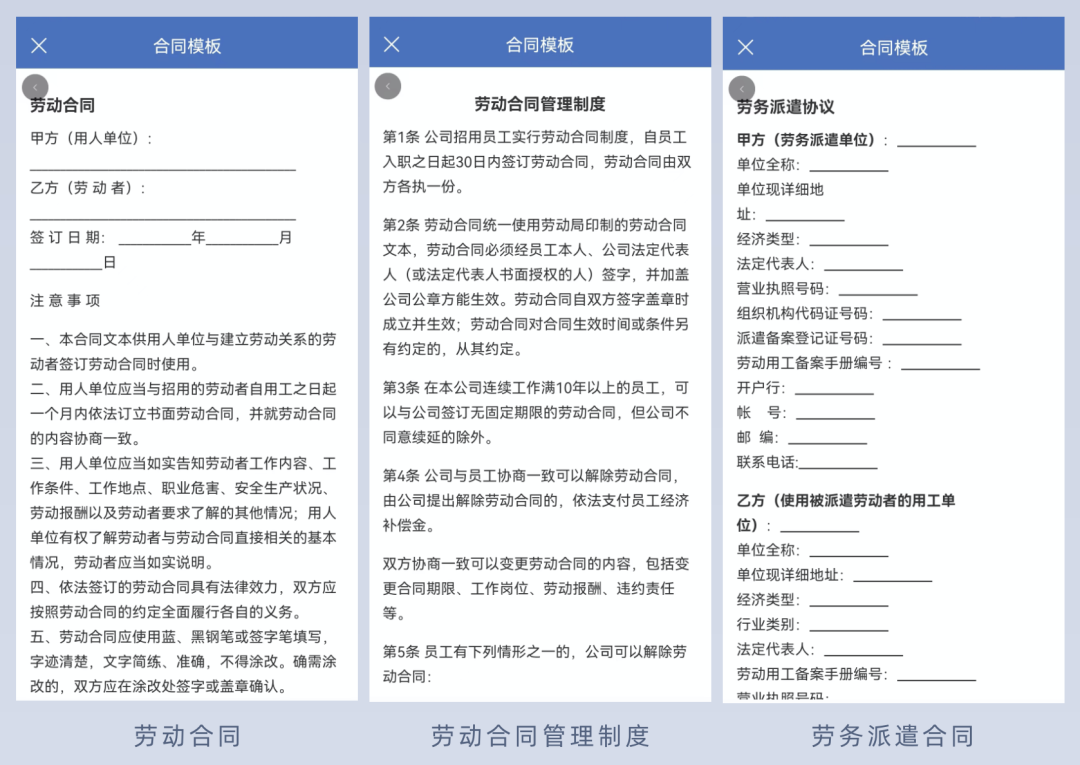1080x765 pixels.
Task: Close the 劳务派遣协议 screen
Action: click(744, 45)
